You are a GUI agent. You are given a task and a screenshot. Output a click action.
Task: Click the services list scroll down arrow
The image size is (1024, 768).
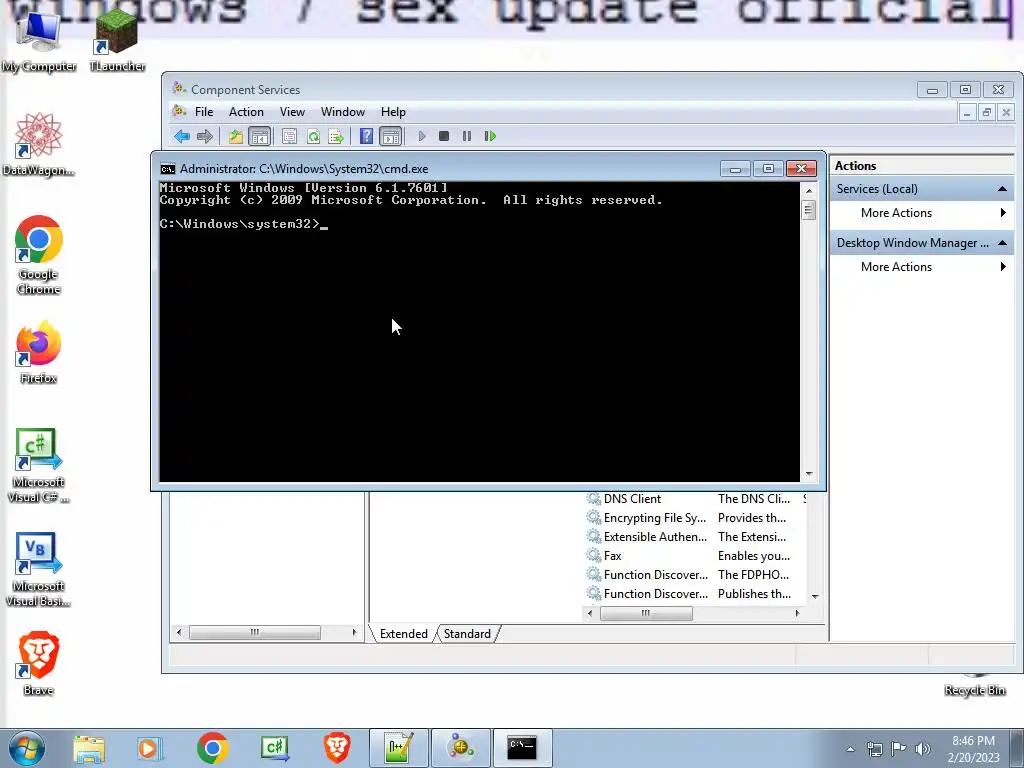pos(815,596)
